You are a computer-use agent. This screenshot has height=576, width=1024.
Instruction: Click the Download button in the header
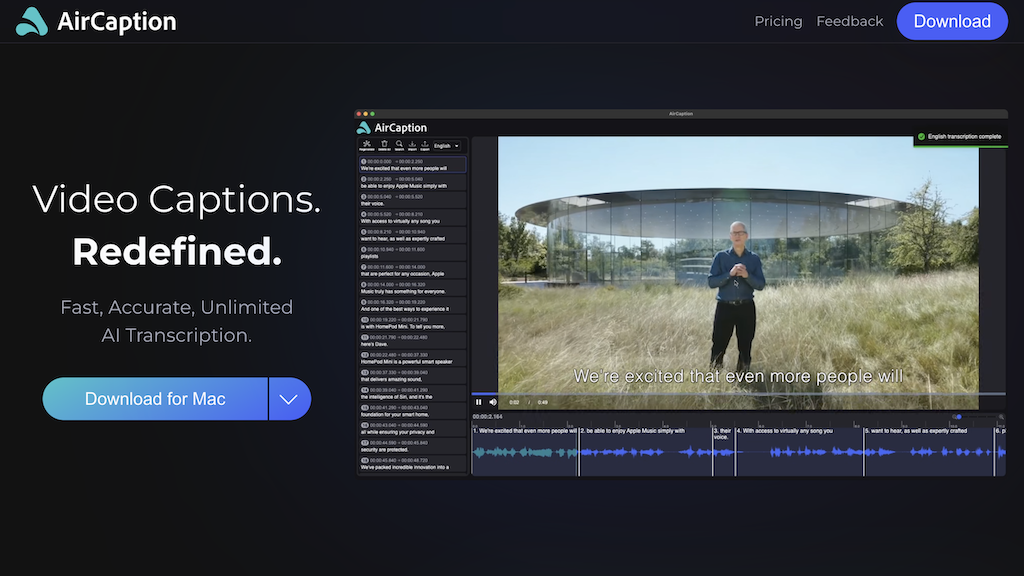coord(951,20)
